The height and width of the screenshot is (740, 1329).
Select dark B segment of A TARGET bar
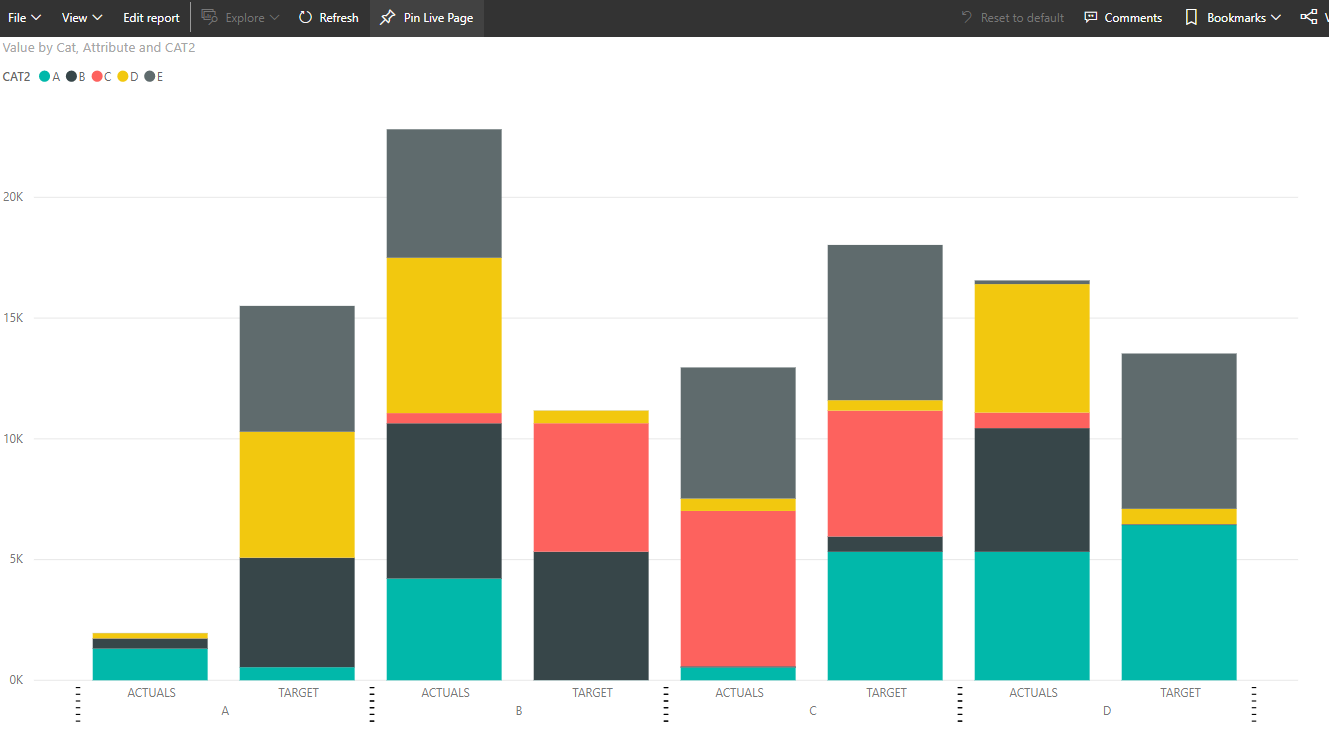tap(297, 612)
